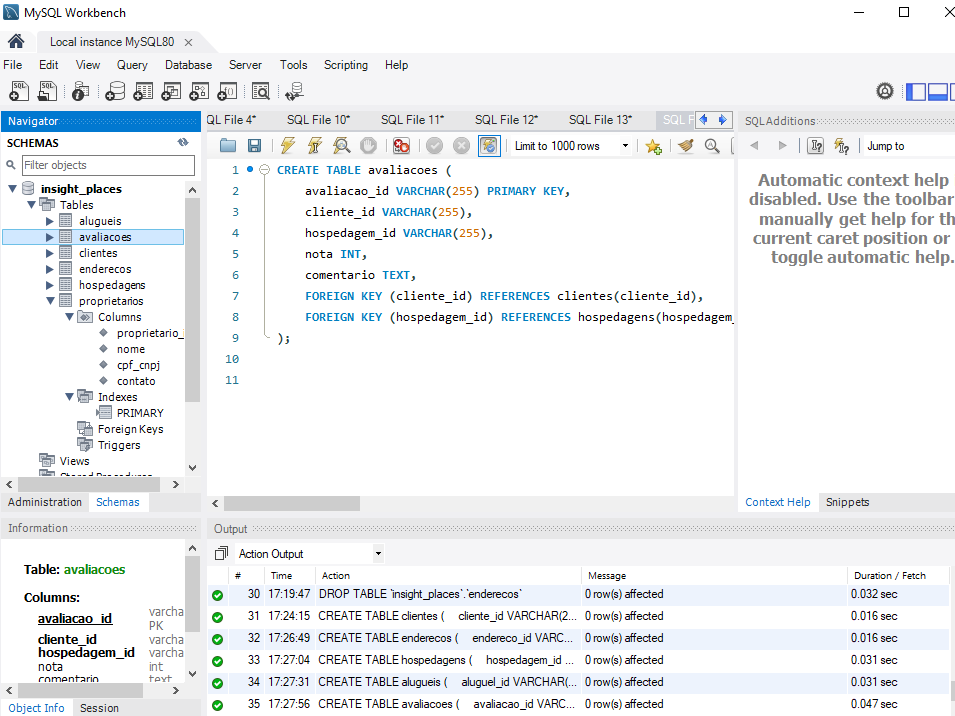The image size is (955, 716).
Task: Refresh the schemas list
Action: 183,142
